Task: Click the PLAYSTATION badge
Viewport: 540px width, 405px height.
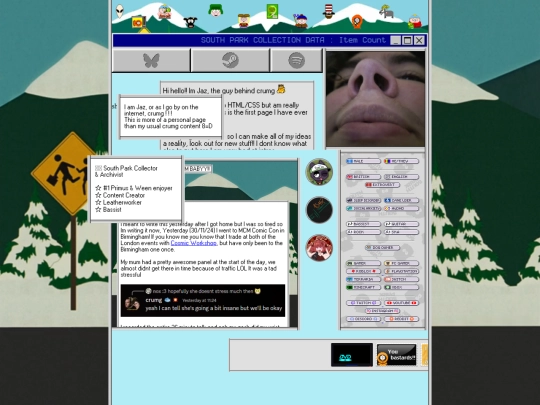Action: pos(402,271)
